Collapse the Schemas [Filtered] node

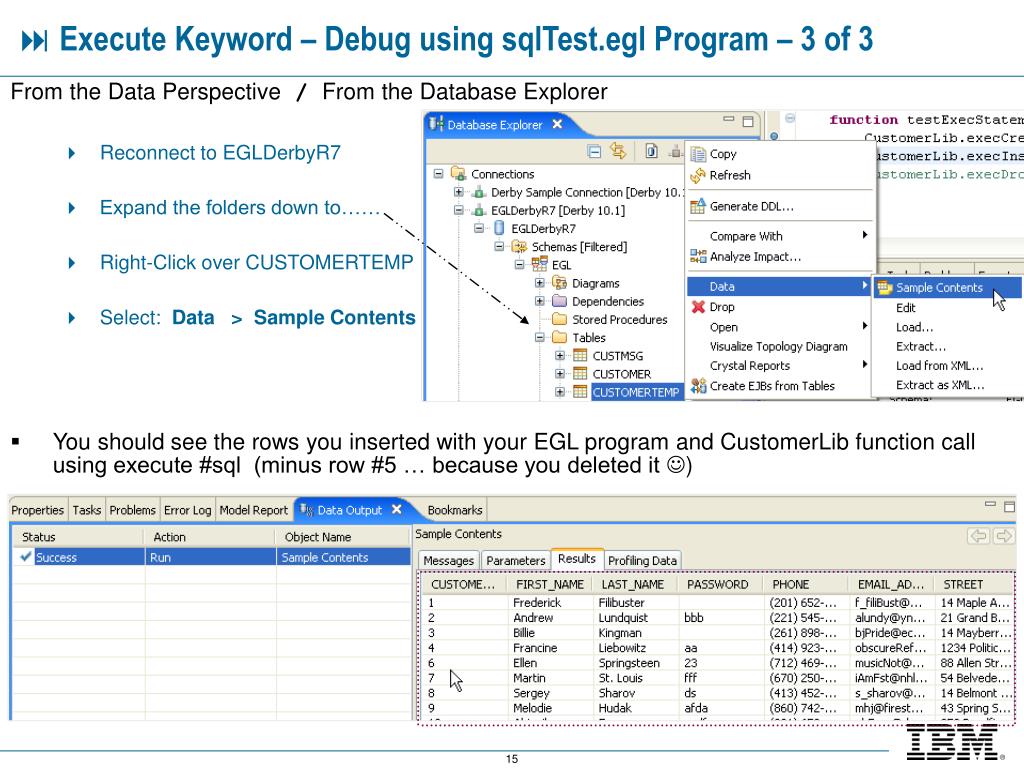coord(499,247)
